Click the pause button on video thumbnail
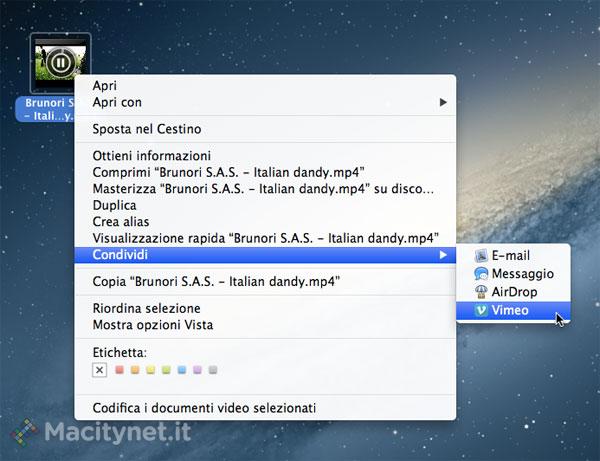600x461 pixels. pyautogui.click(x=60, y=62)
